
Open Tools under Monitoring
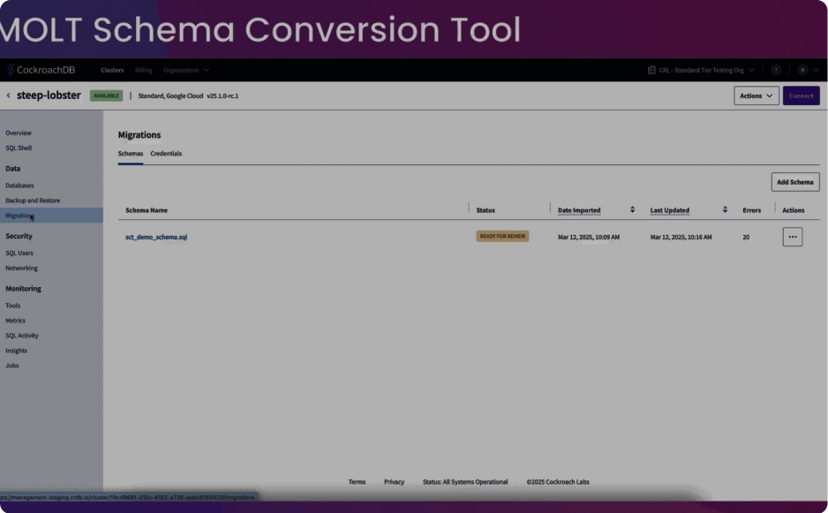(13, 305)
